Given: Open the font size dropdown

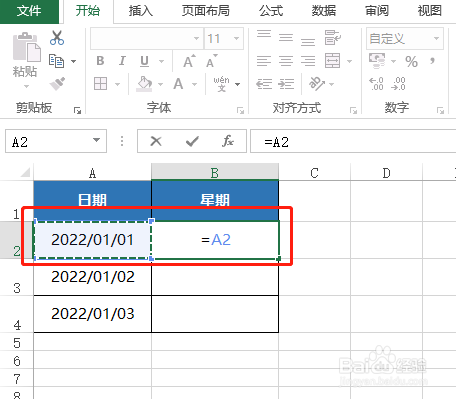Looking at the screenshot, I should click(x=236, y=39).
